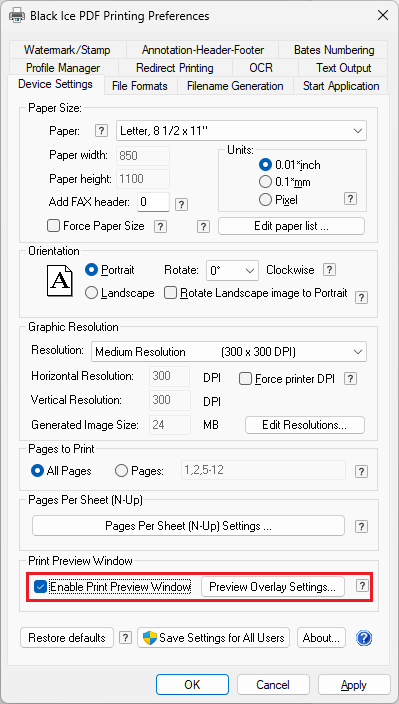Screen dimensions: 399x704
Task: Click the Edit Resolutions button
Action: (305, 425)
